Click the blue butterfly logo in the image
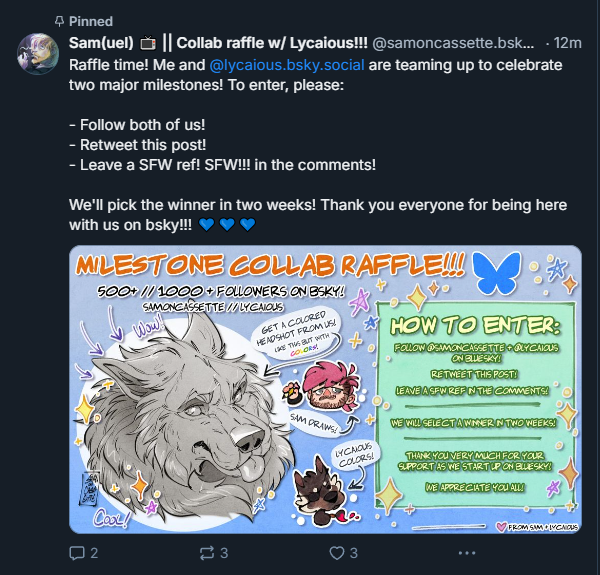This screenshot has height=575, width=600. pos(496,273)
